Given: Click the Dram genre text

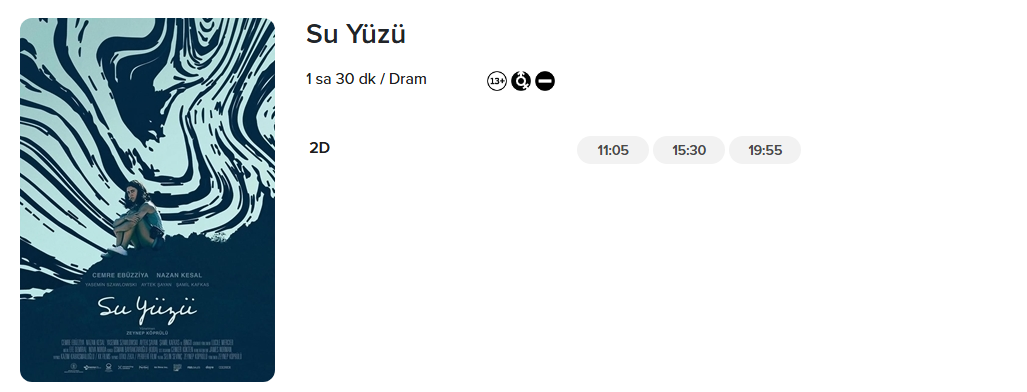Looking at the screenshot, I should (x=407, y=79).
